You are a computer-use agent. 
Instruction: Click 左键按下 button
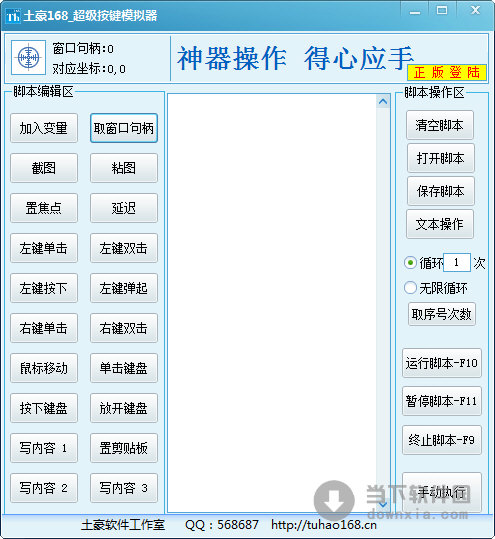(x=44, y=288)
